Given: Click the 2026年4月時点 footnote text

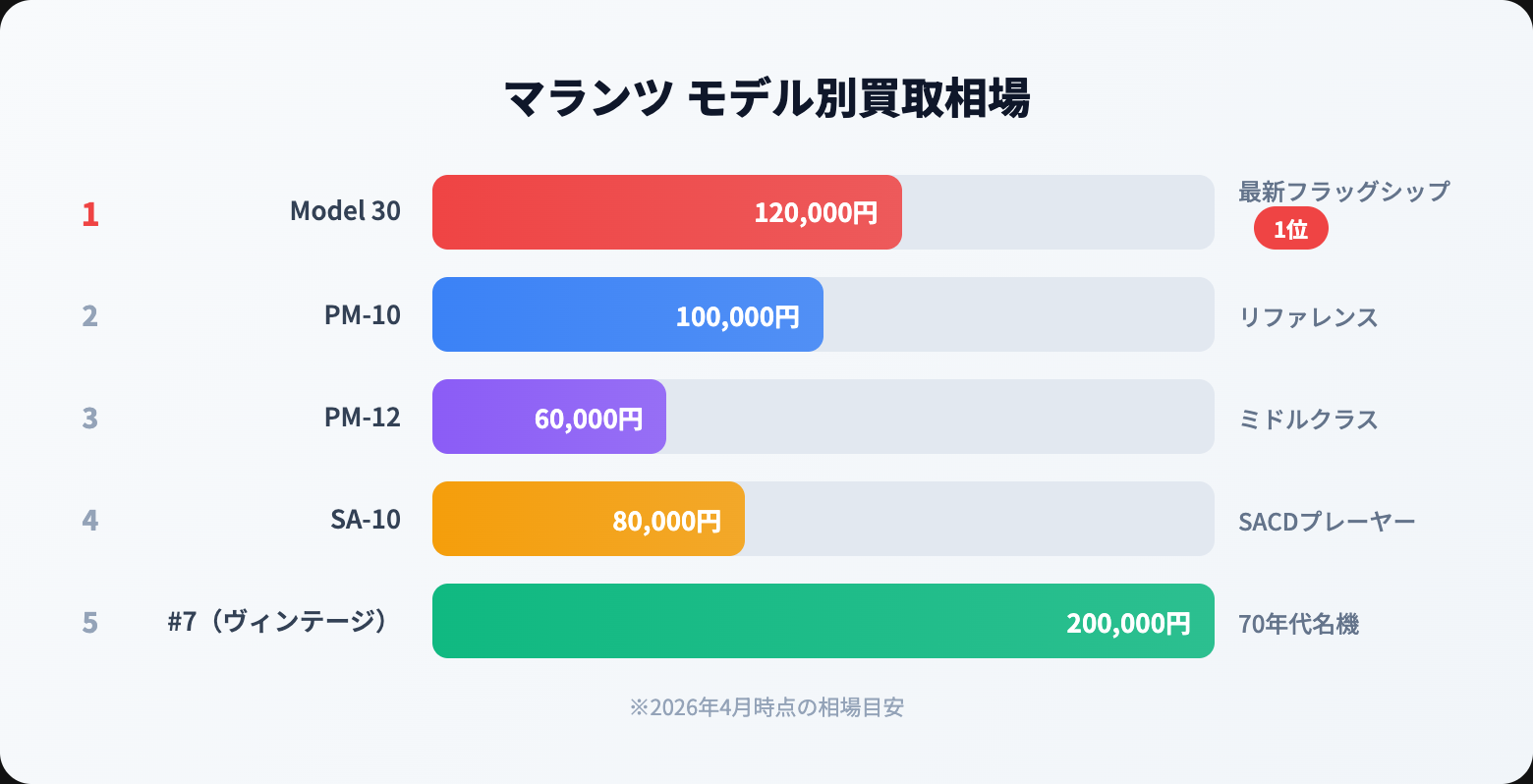Looking at the screenshot, I should [x=766, y=707].
